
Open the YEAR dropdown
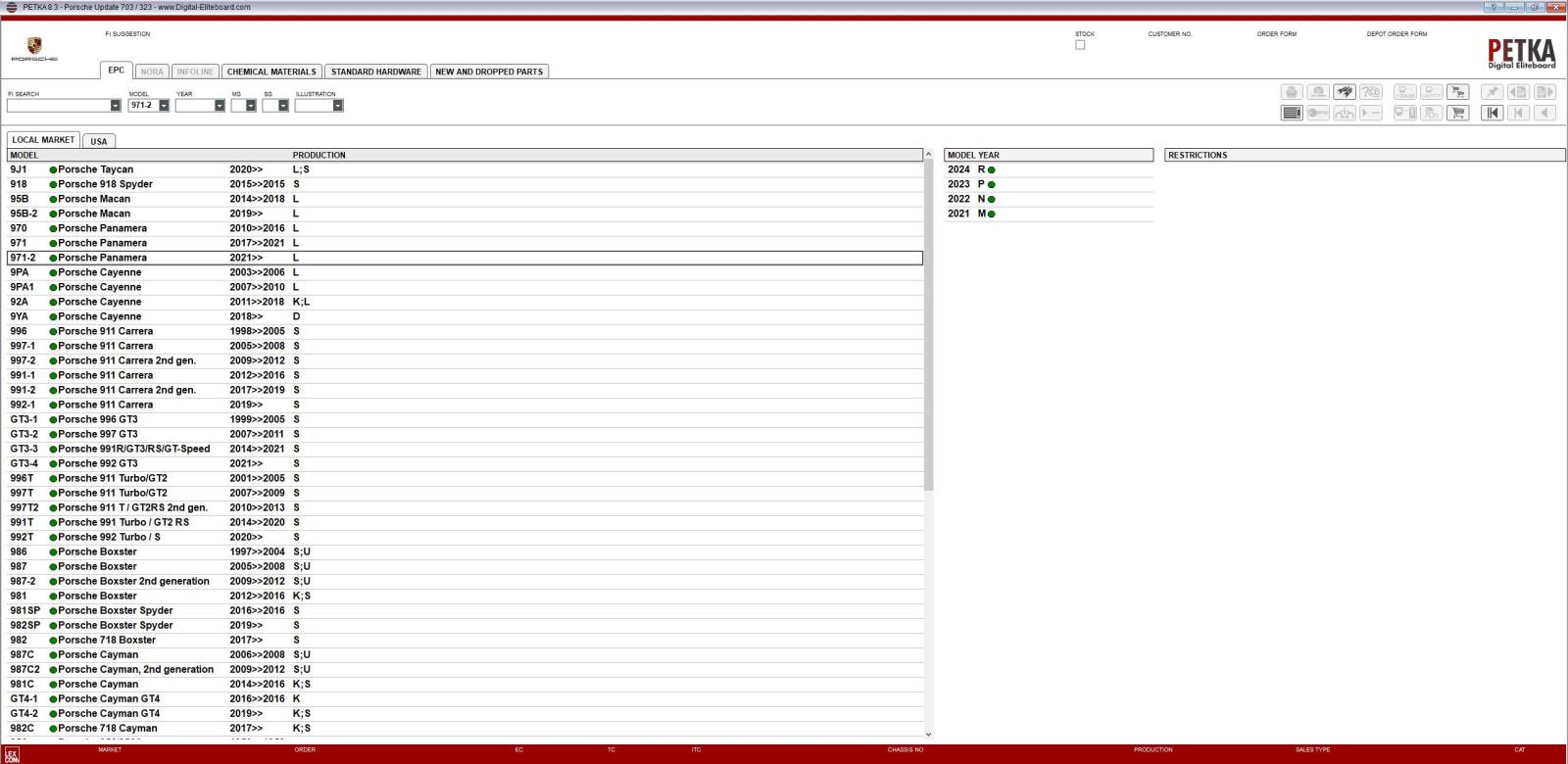click(220, 106)
